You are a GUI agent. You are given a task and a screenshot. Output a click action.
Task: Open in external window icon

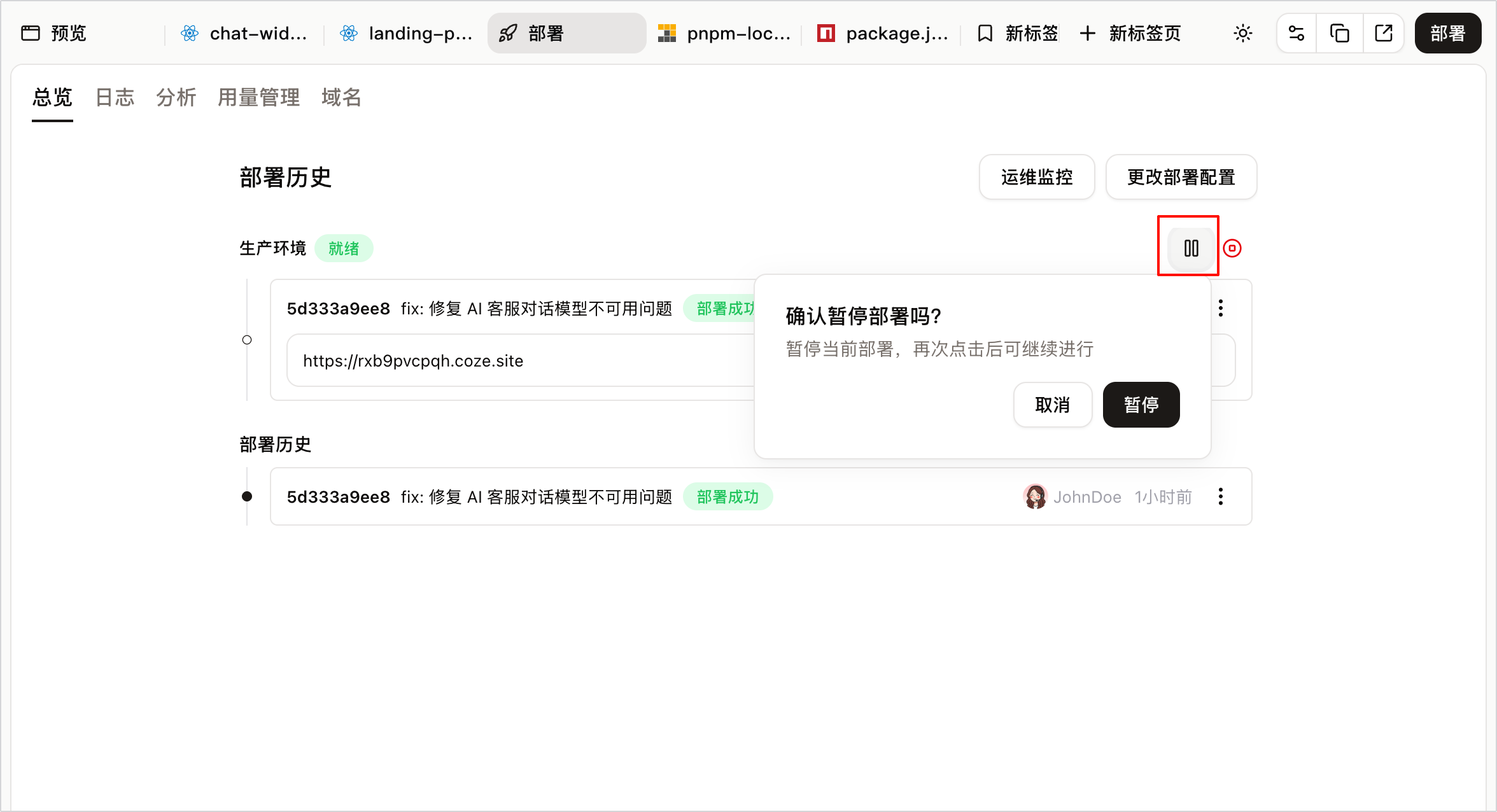tap(1383, 33)
